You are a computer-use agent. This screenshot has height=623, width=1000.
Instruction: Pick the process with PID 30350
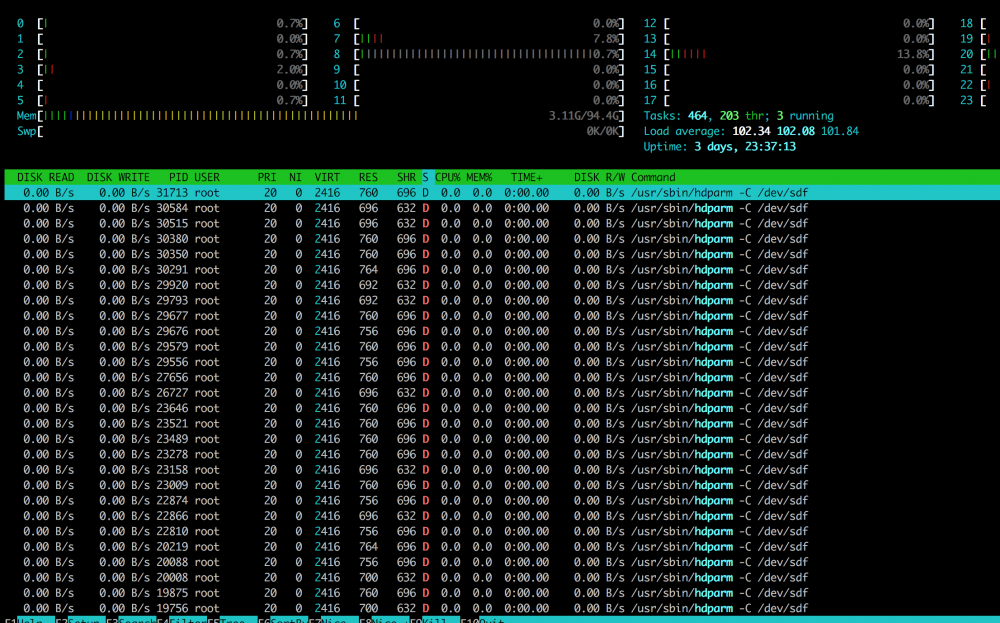[502, 254]
